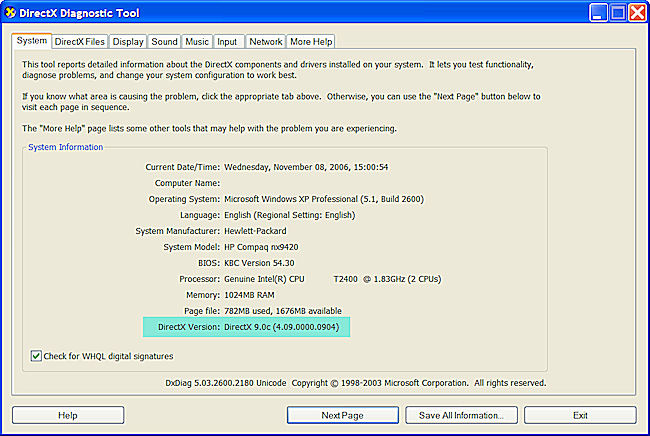Click Save All Information button

tap(461, 415)
